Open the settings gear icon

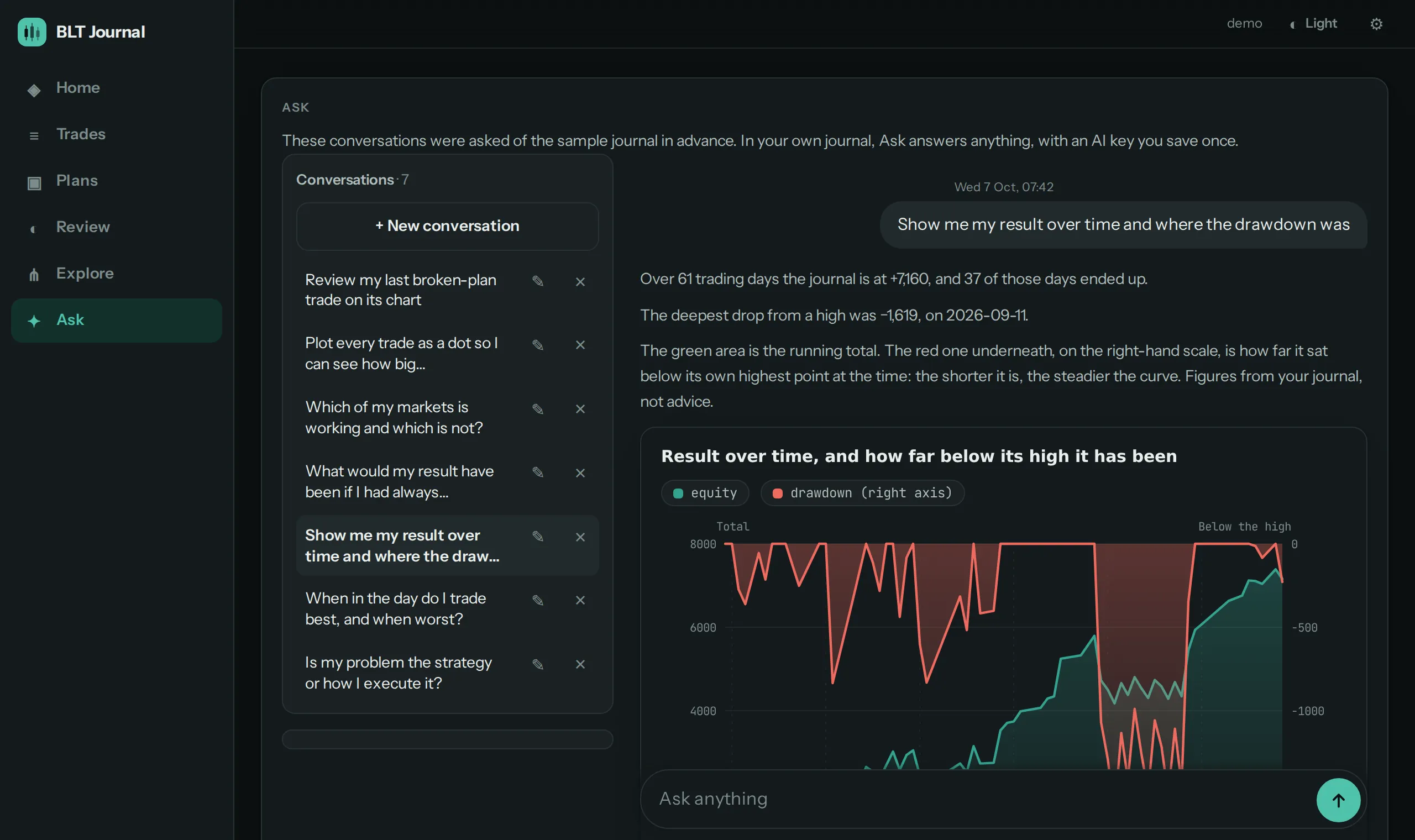(1376, 24)
